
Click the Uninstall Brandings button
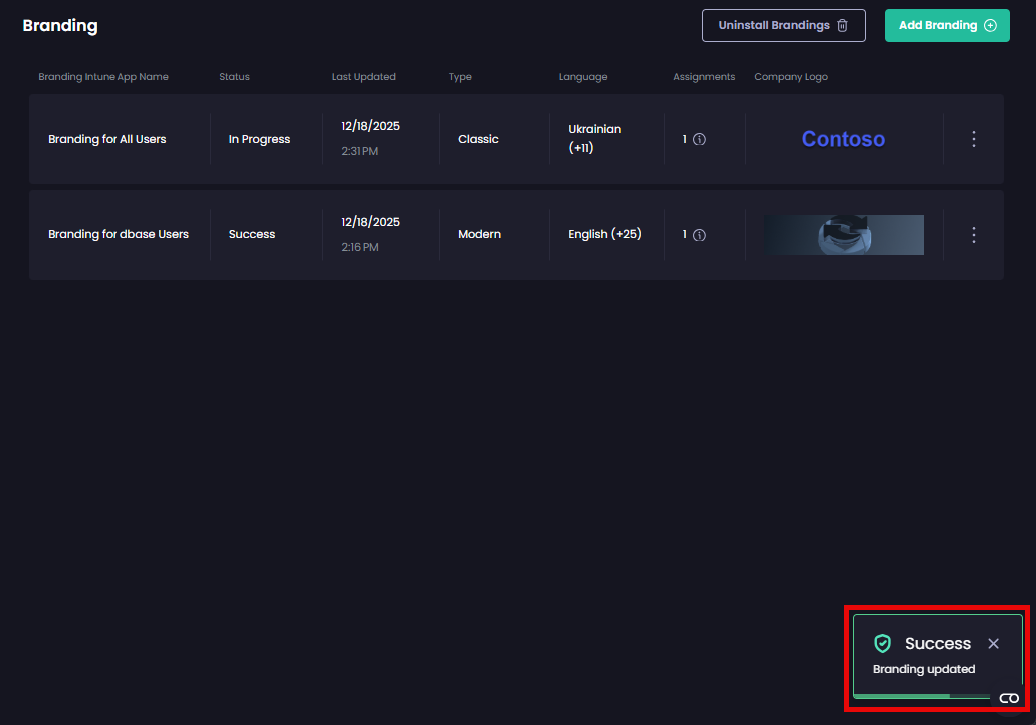click(783, 25)
